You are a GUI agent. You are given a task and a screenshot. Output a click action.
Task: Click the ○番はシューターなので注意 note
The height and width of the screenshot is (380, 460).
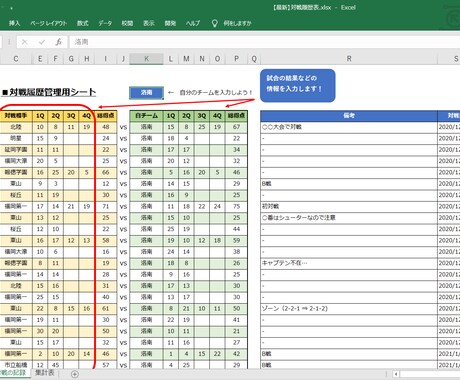(x=349, y=218)
